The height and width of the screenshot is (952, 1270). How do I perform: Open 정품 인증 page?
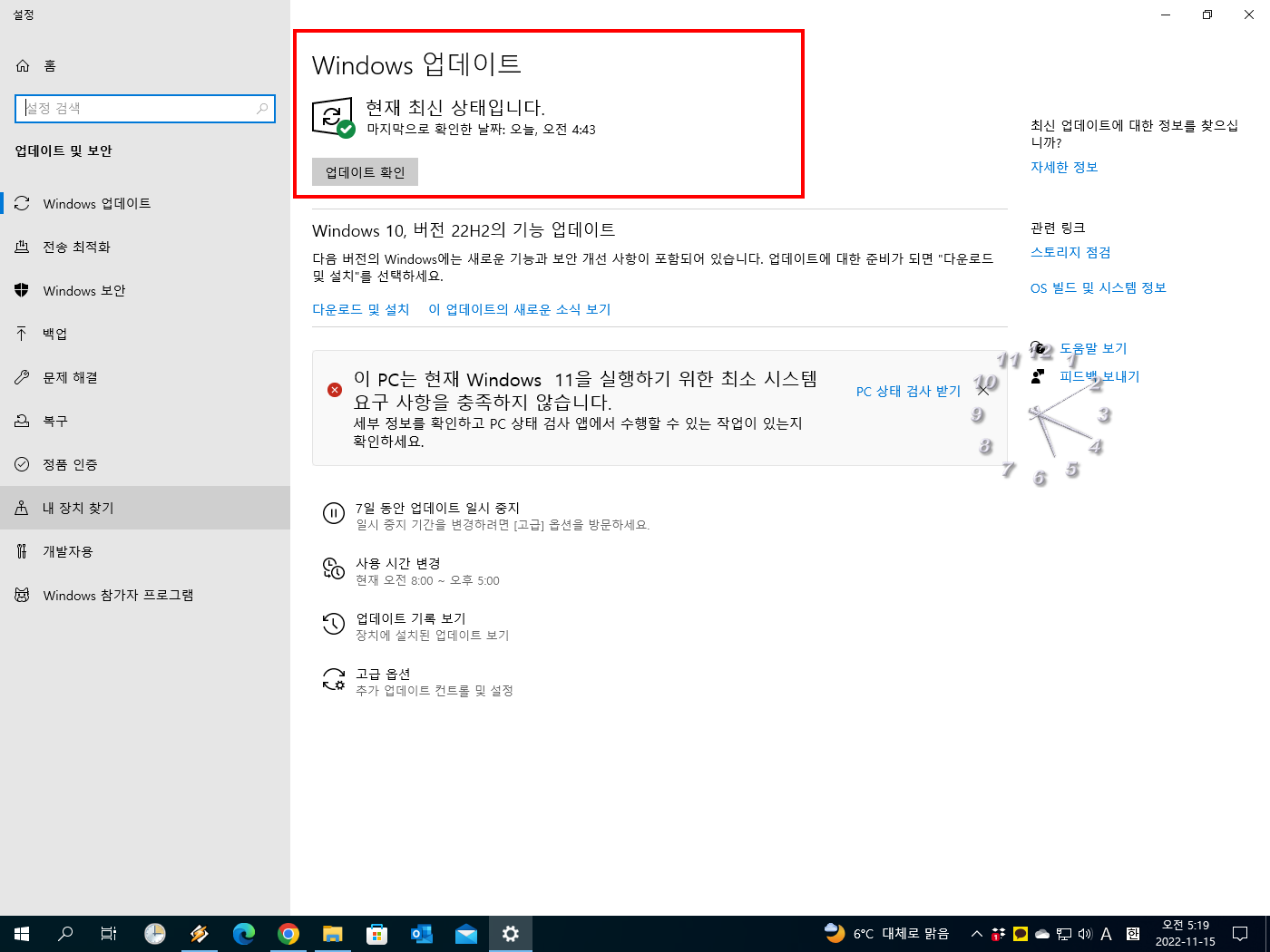click(145, 464)
